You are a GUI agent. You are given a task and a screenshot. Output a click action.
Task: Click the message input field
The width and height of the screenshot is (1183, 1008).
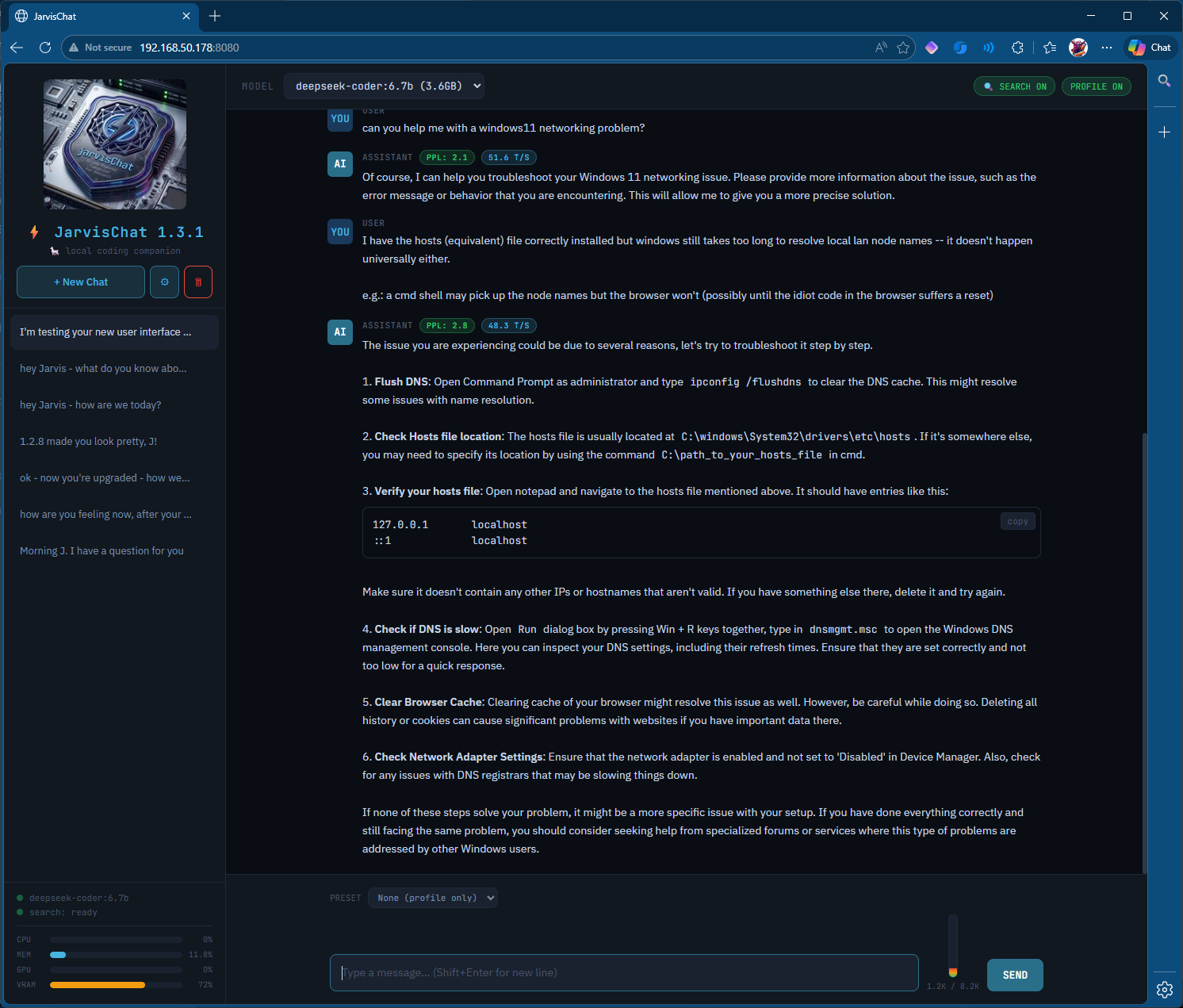624,973
